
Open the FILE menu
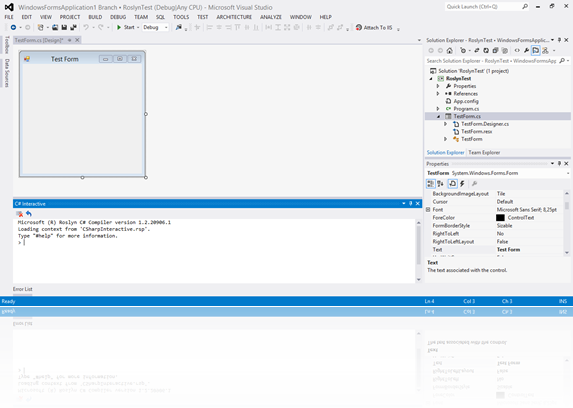click(x=9, y=17)
